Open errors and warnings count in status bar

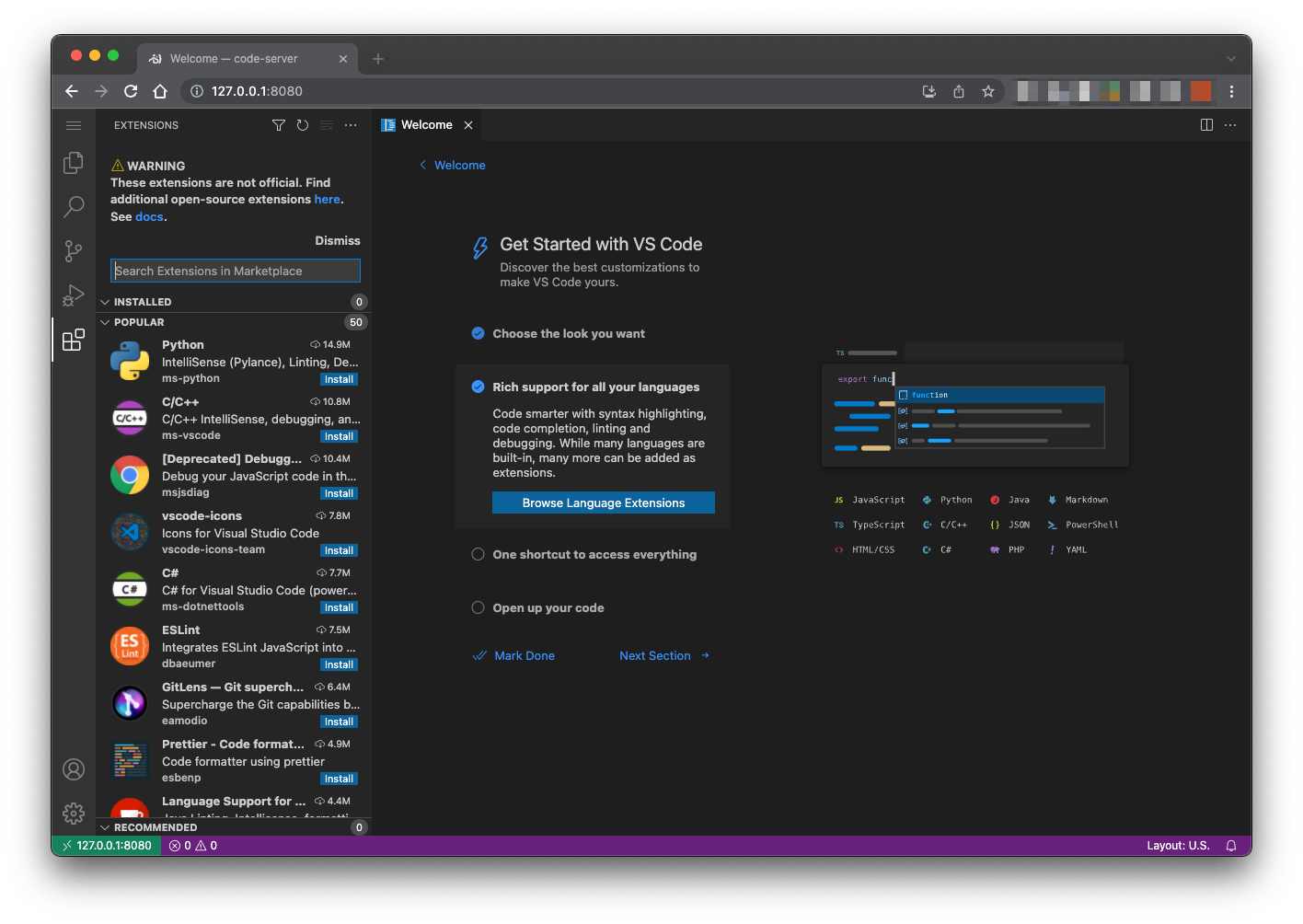click(x=193, y=846)
